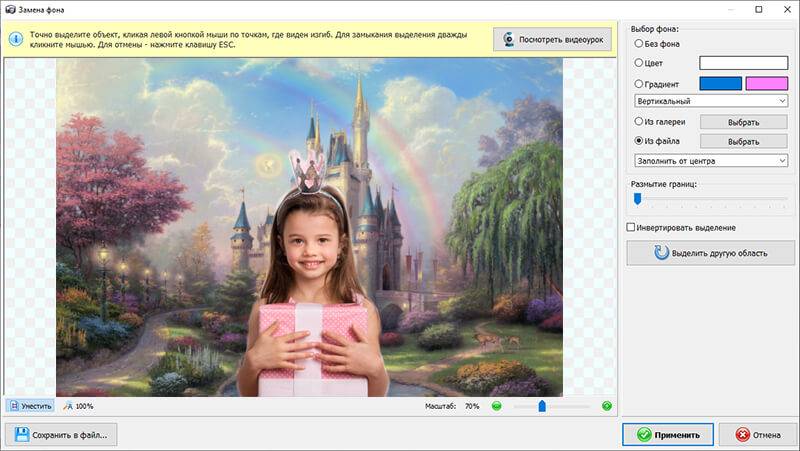
Task: Click the Размытие границ blur slider handle
Action: pyautogui.click(x=637, y=199)
